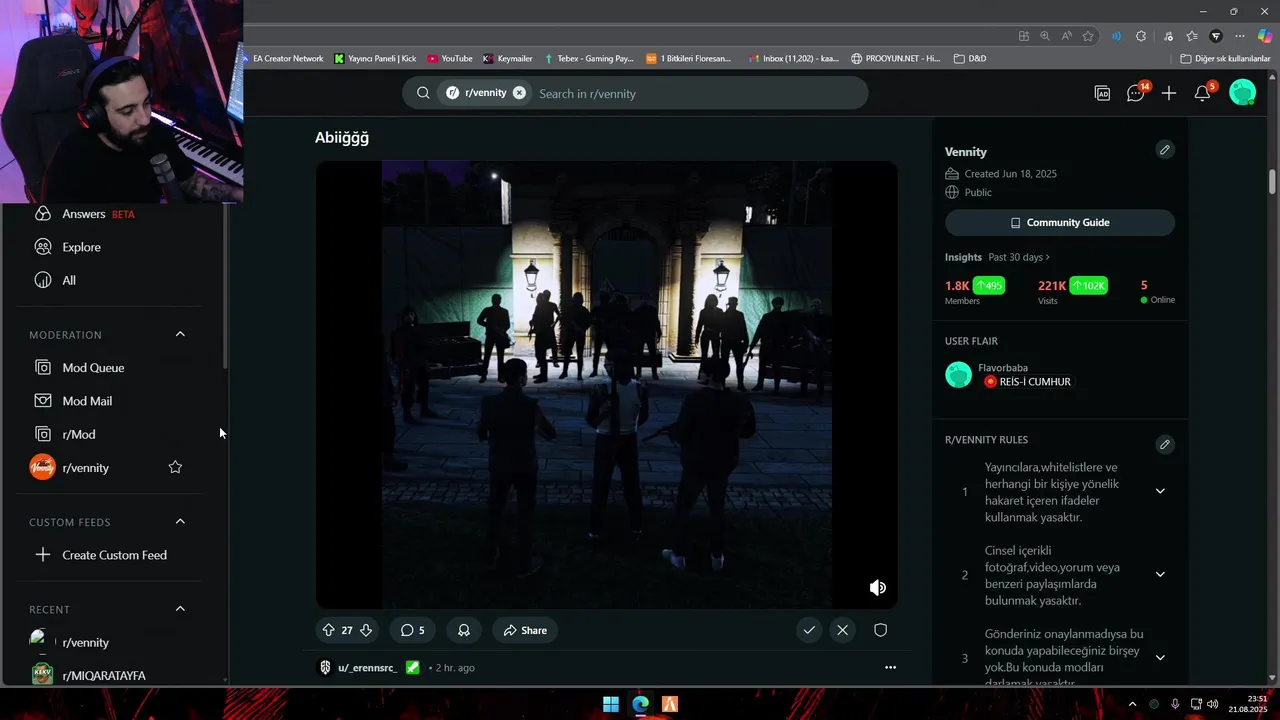The image size is (1280, 720).
Task: Expand rule 3 about gönderi onayı
Action: coord(1160,657)
